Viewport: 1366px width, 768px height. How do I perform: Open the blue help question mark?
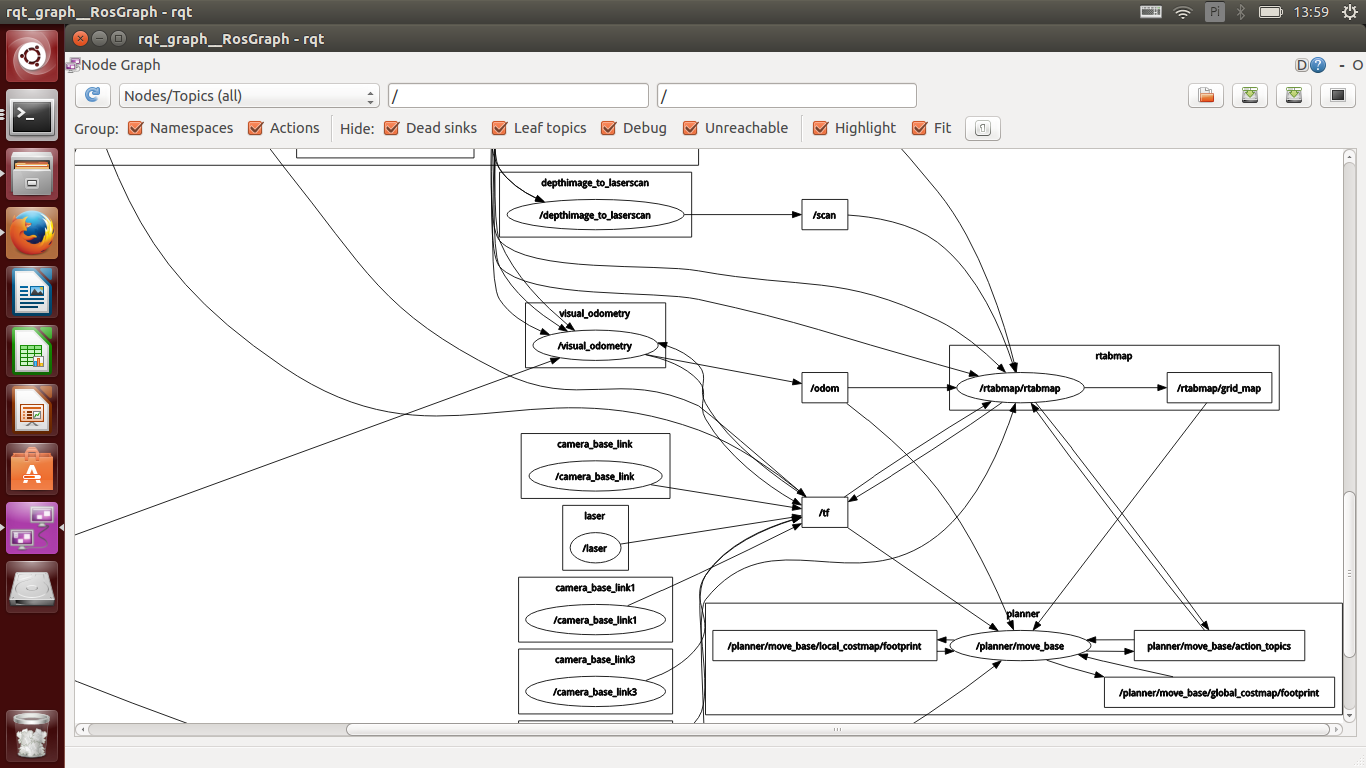click(1318, 65)
